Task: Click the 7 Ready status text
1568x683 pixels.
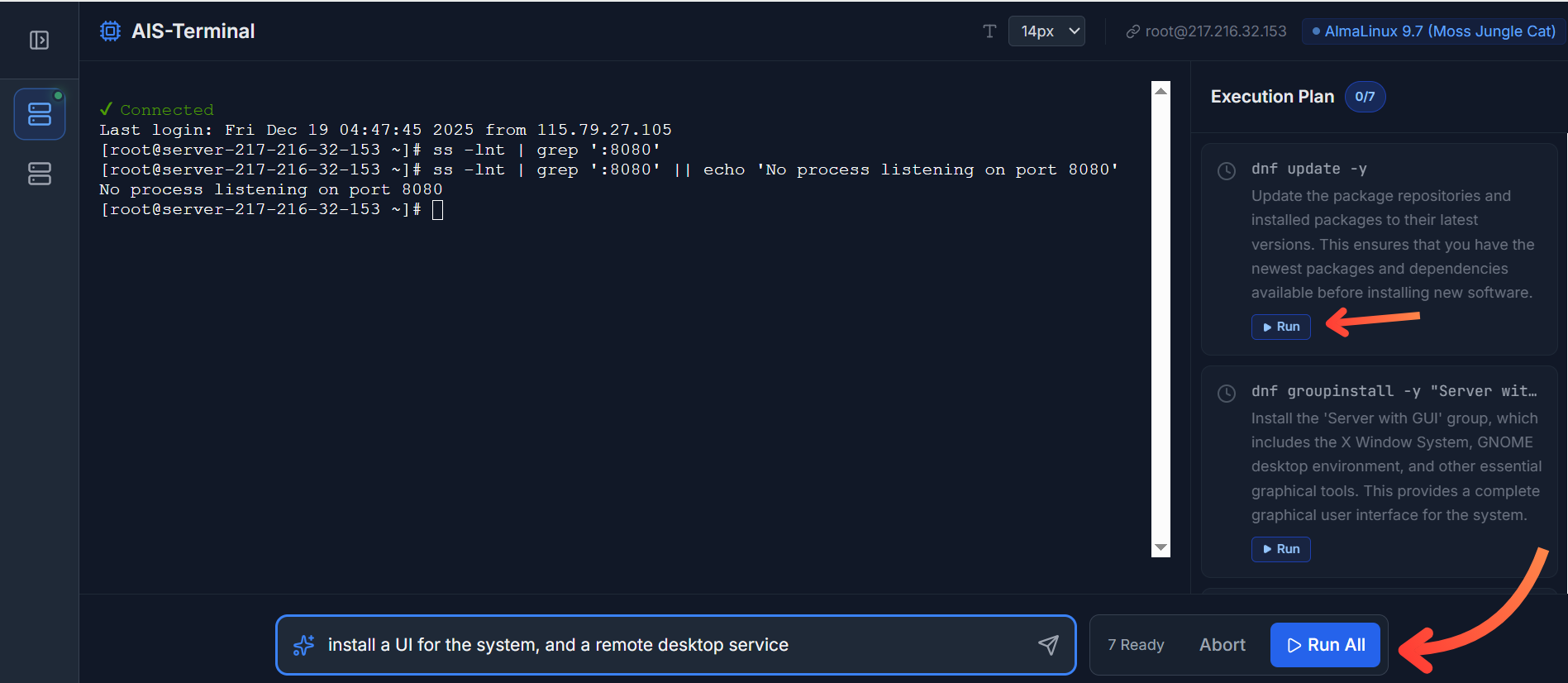Action: coord(1136,645)
